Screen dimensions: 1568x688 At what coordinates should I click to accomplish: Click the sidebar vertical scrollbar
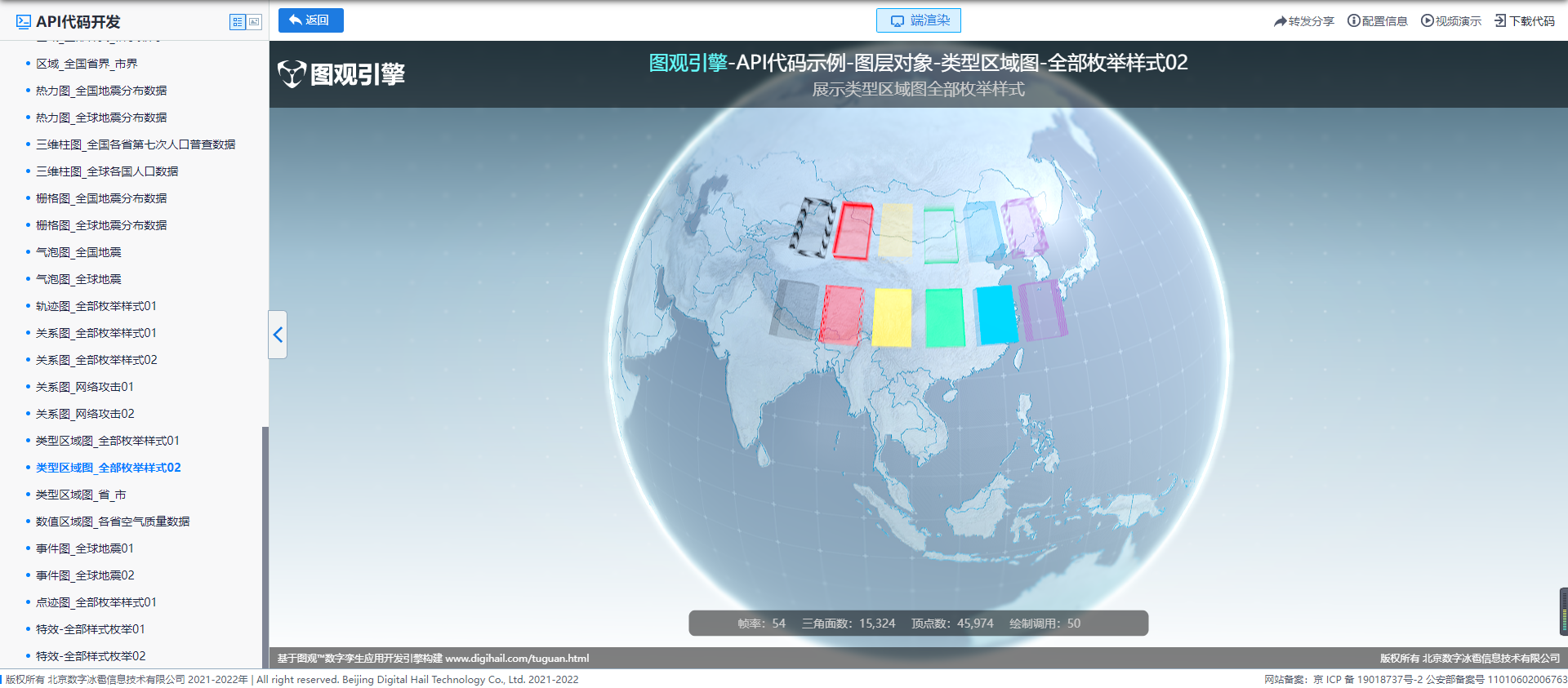tap(265, 547)
